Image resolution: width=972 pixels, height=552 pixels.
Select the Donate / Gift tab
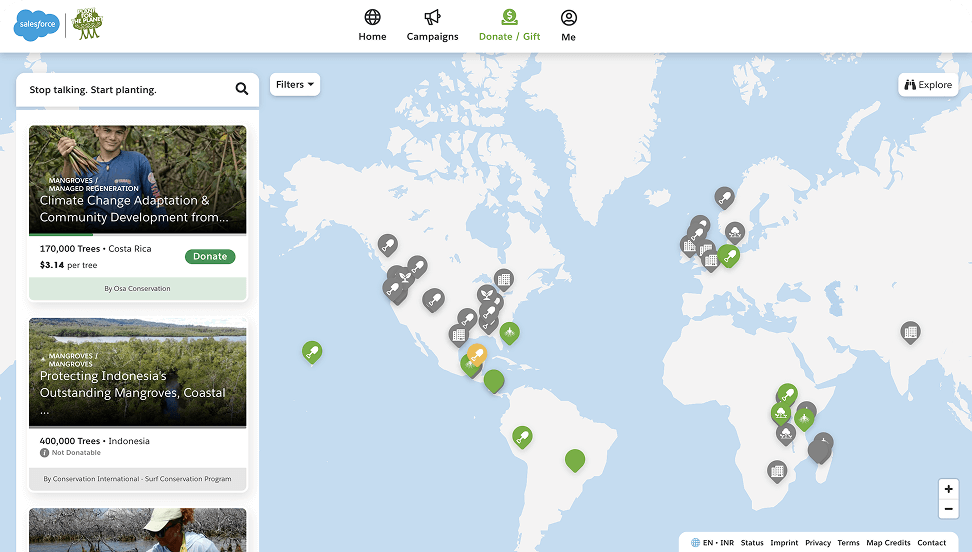[509, 26]
